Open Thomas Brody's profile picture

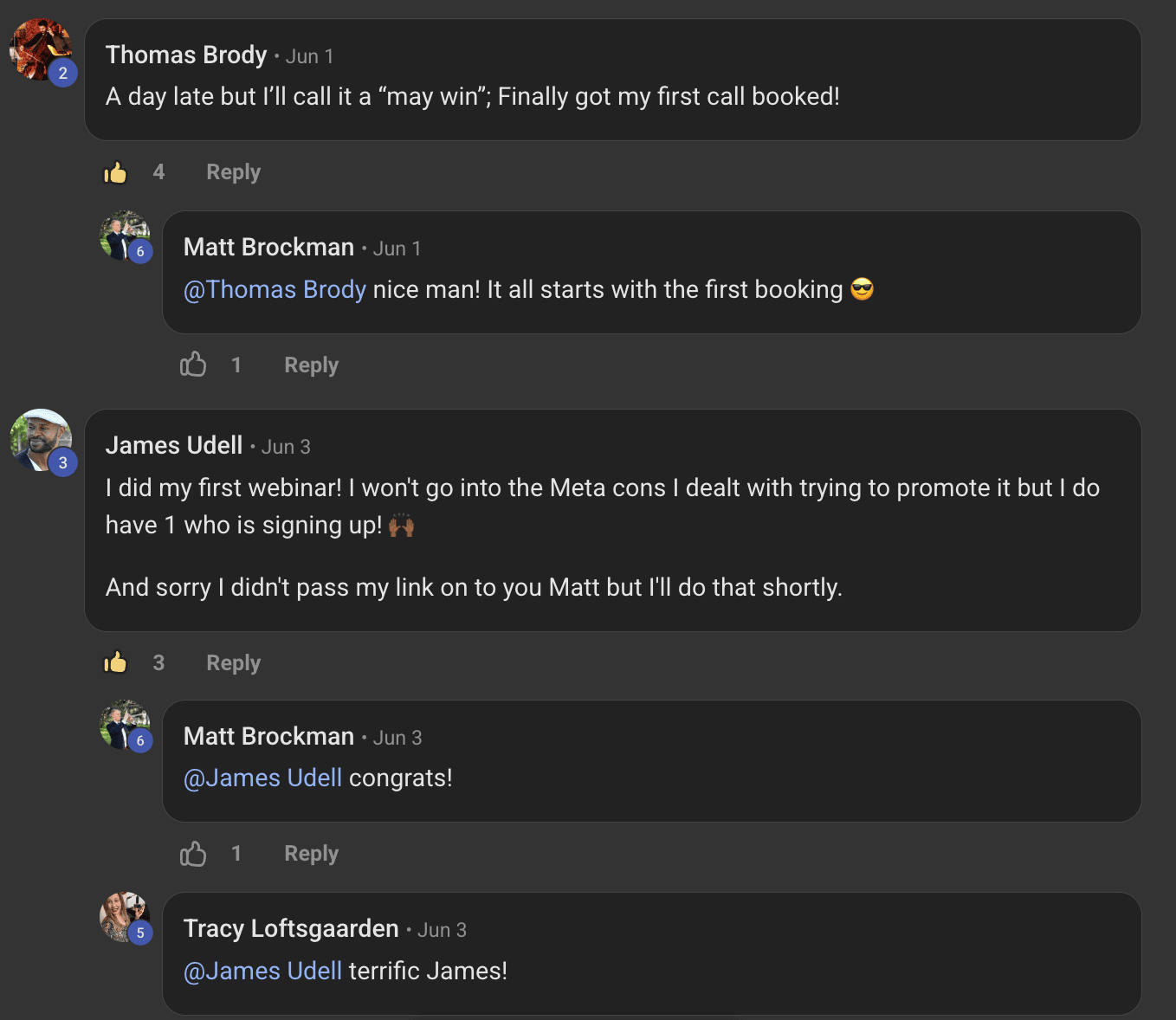click(40, 49)
